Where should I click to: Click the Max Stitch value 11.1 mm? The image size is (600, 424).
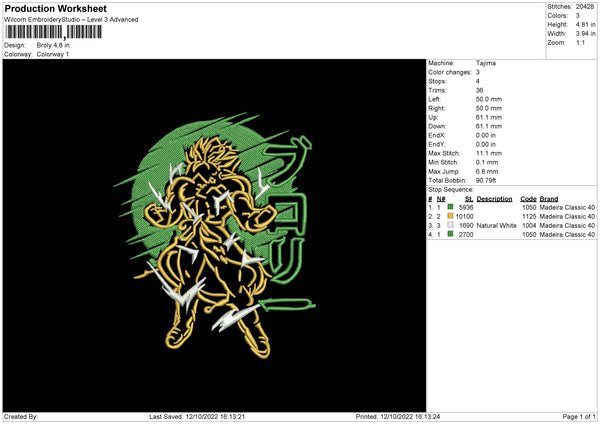[x=489, y=153]
